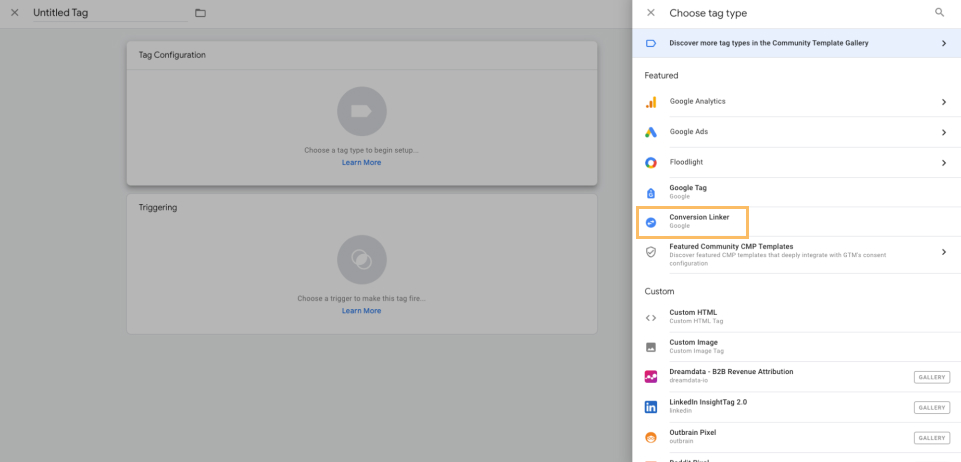Click the Custom HTML code brackets icon
This screenshot has width=961, height=462.
click(651, 317)
